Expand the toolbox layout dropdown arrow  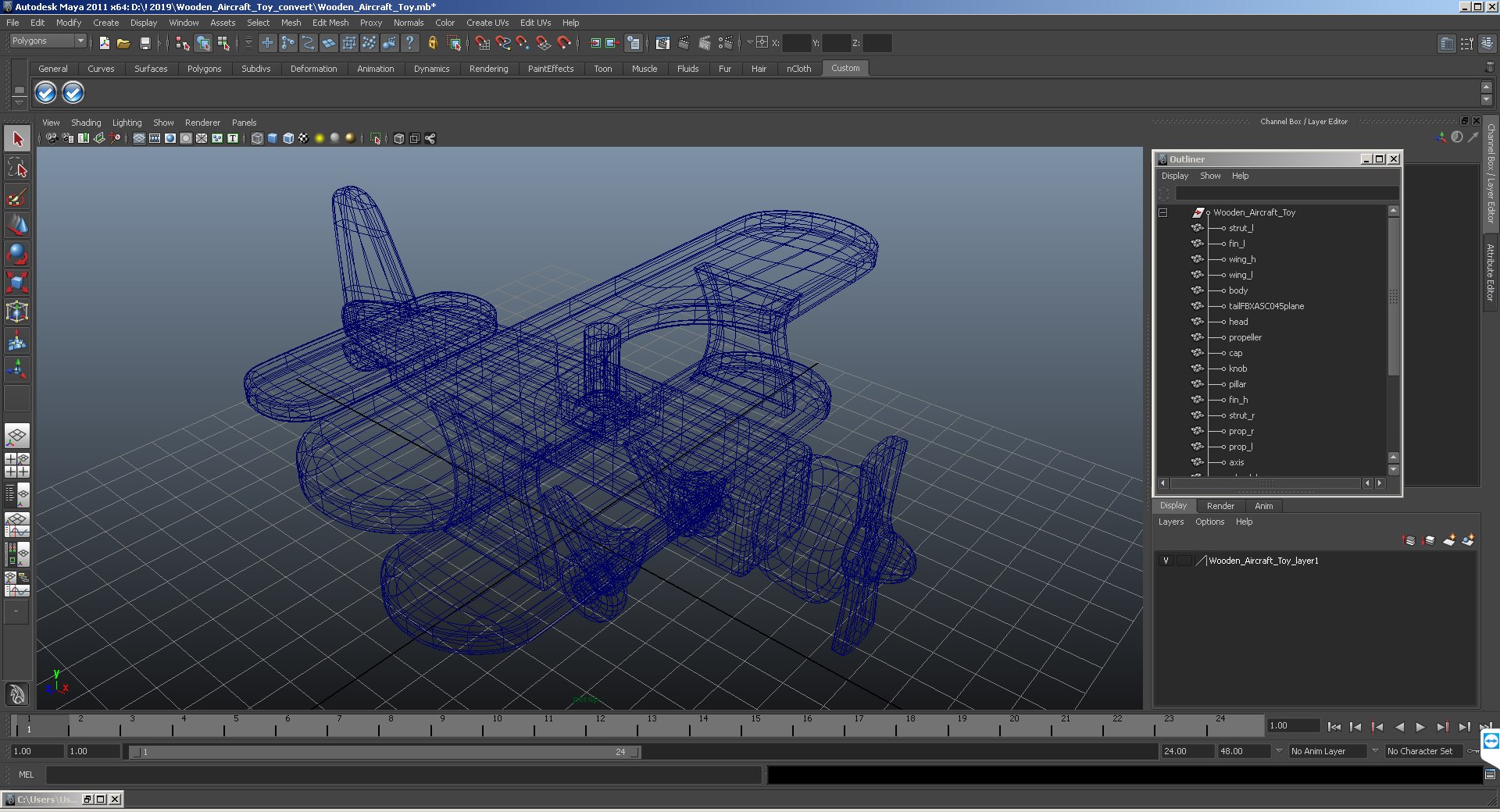pyautogui.click(x=16, y=612)
